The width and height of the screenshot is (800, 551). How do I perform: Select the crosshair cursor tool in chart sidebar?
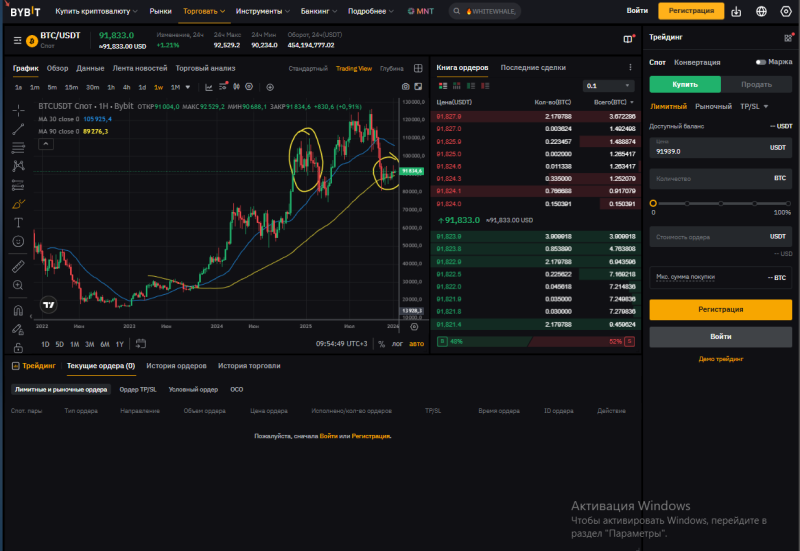pos(18,109)
